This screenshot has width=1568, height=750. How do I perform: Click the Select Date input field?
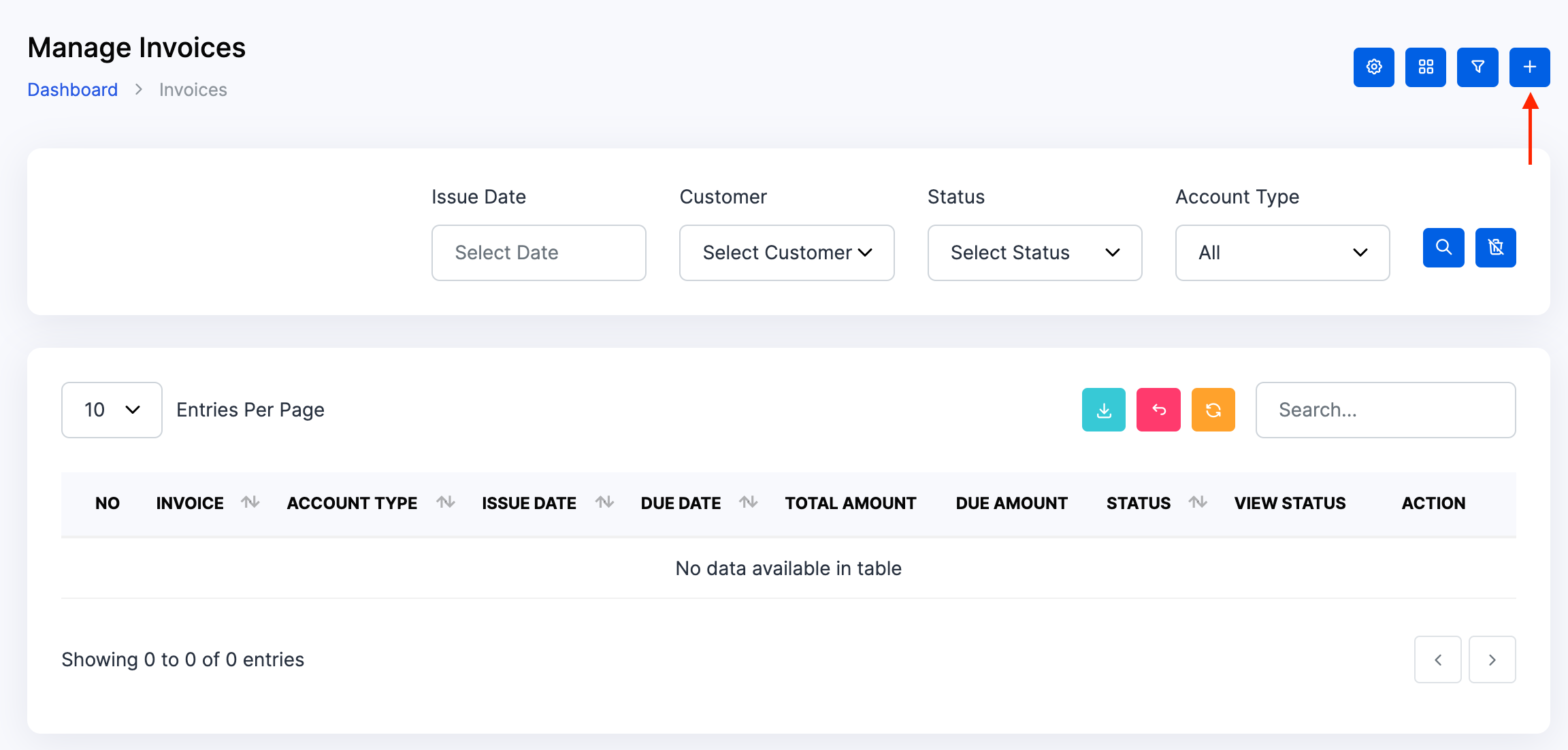pyautogui.click(x=538, y=252)
